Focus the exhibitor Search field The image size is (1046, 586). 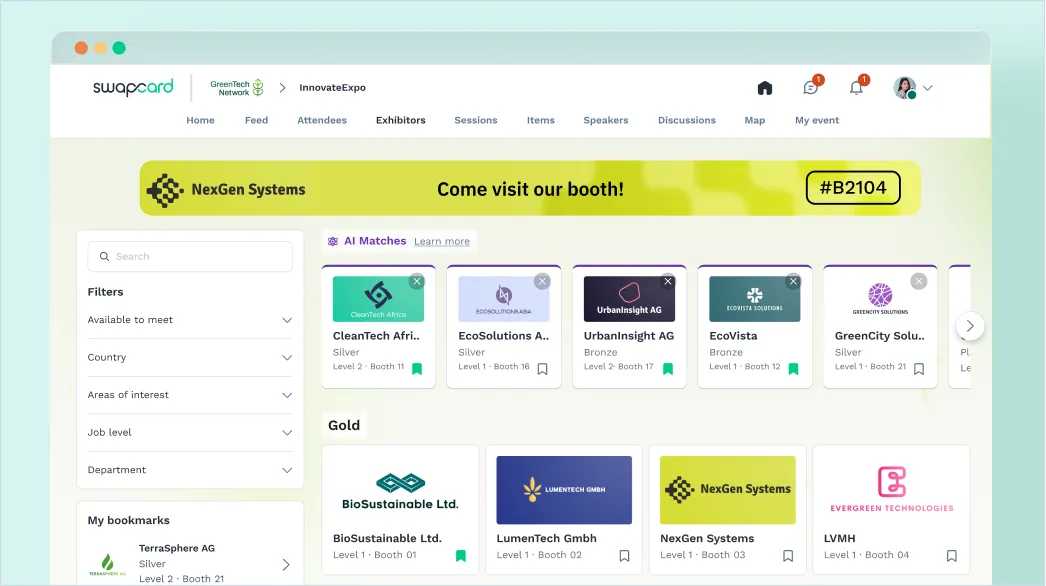click(x=190, y=256)
